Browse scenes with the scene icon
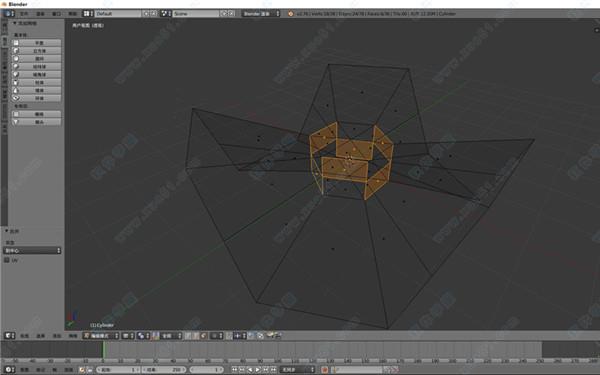 tap(166, 13)
